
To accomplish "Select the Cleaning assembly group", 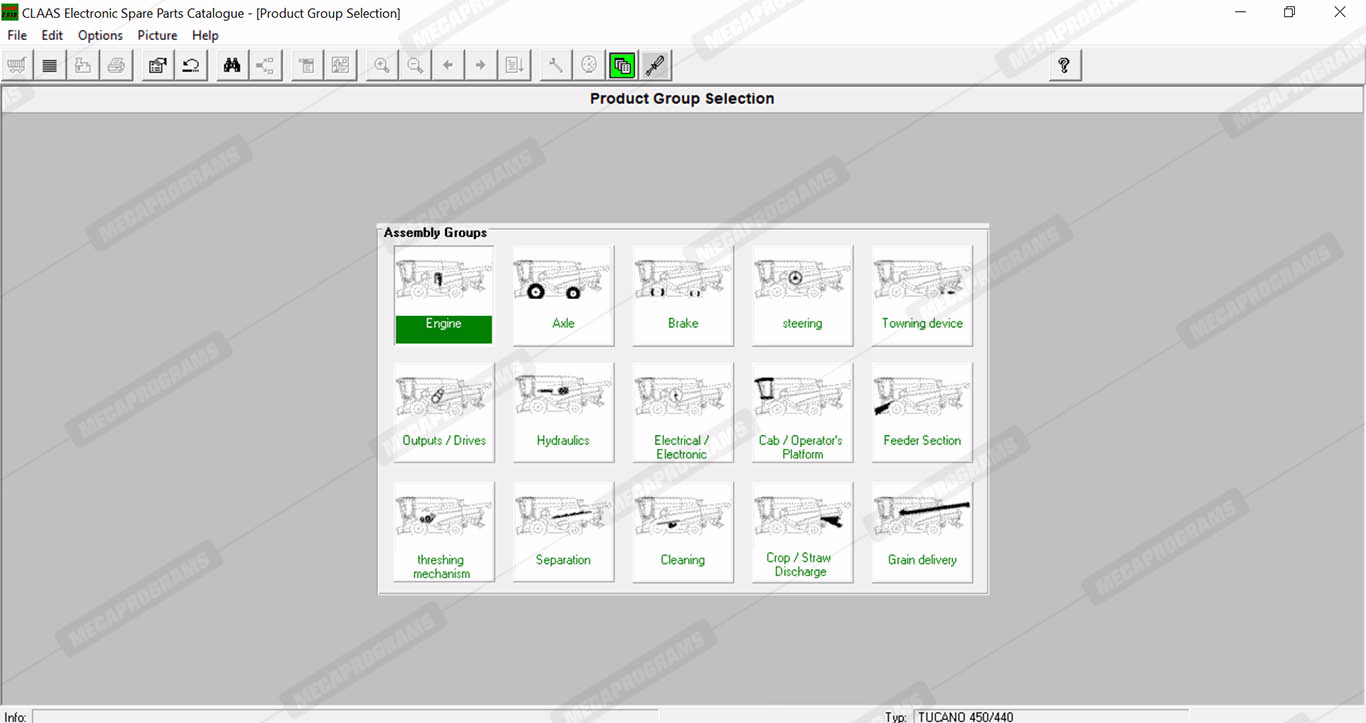I will click(683, 532).
